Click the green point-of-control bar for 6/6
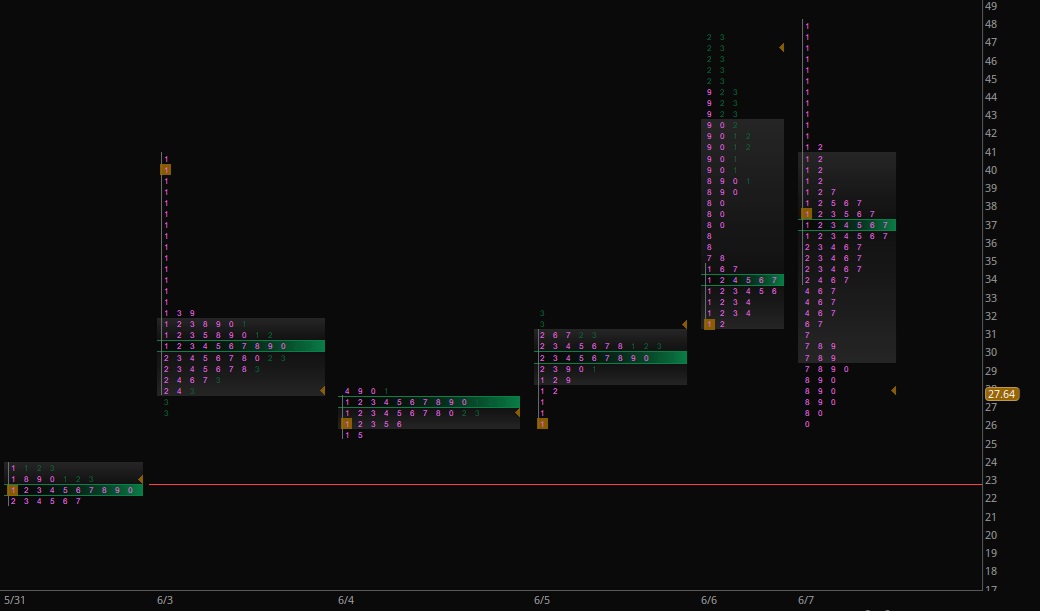The height and width of the screenshot is (611, 1040). [742, 281]
